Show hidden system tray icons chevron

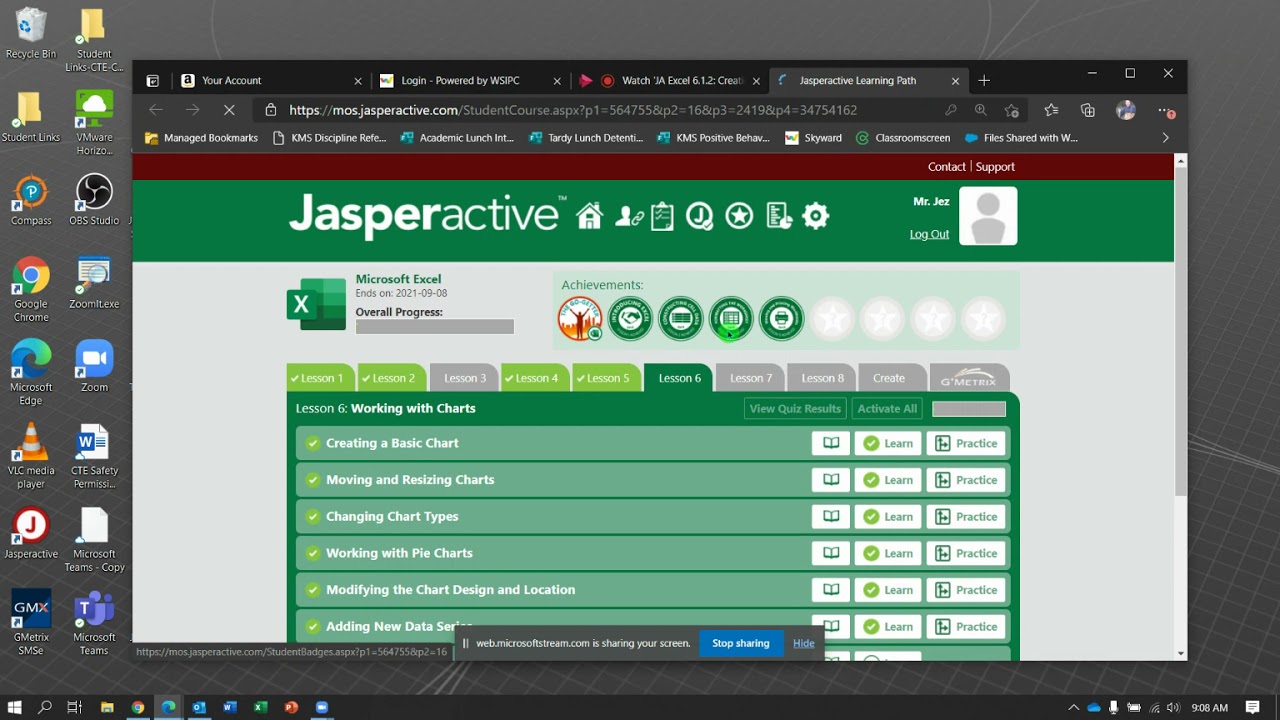[1073, 707]
